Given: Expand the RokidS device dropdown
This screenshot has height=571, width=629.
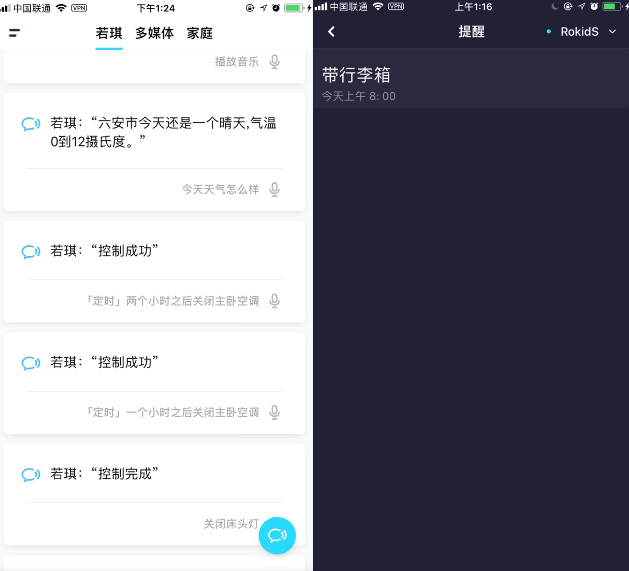Looking at the screenshot, I should [x=581, y=32].
